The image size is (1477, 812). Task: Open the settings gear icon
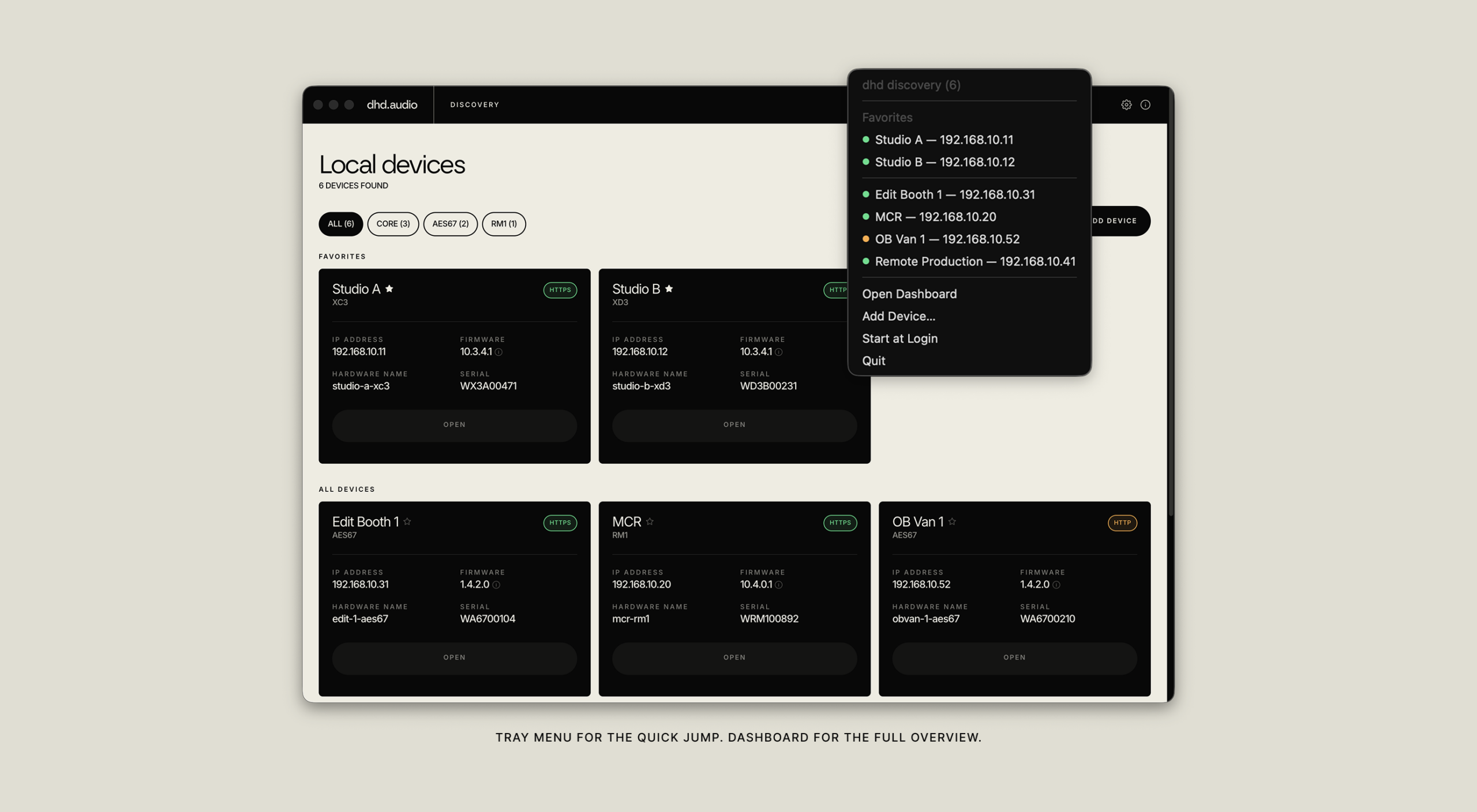tap(1126, 105)
